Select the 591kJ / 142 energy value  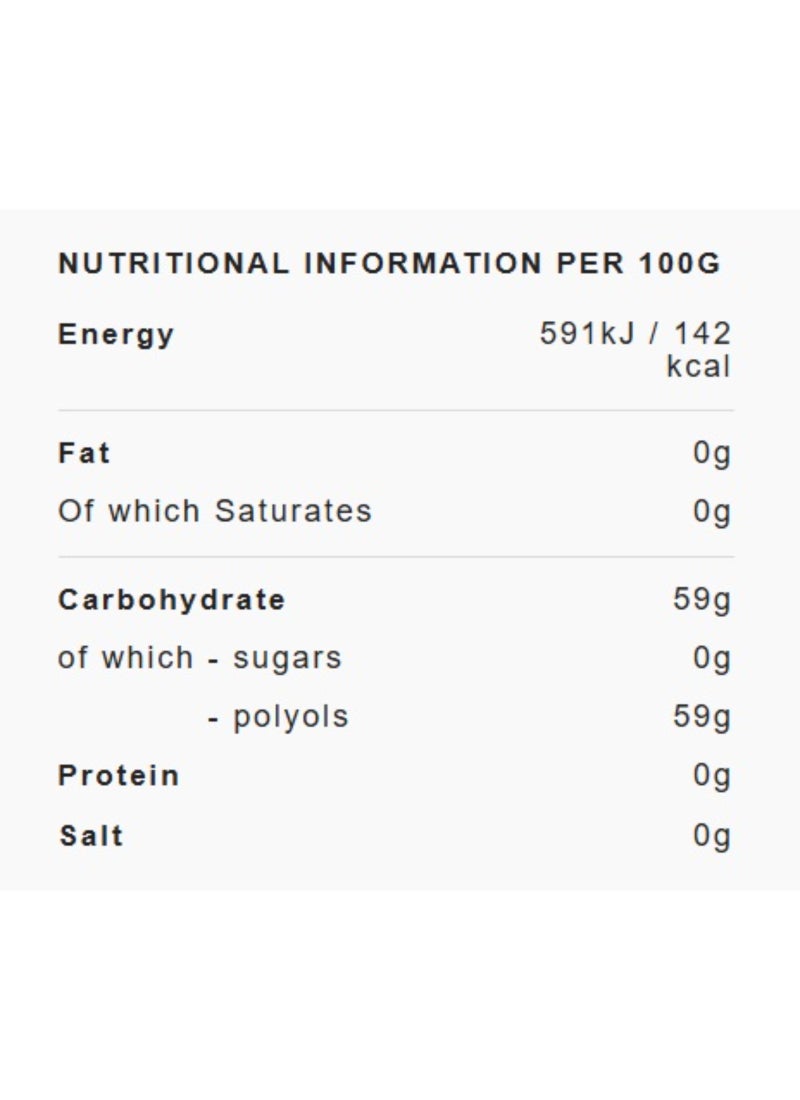click(x=635, y=333)
